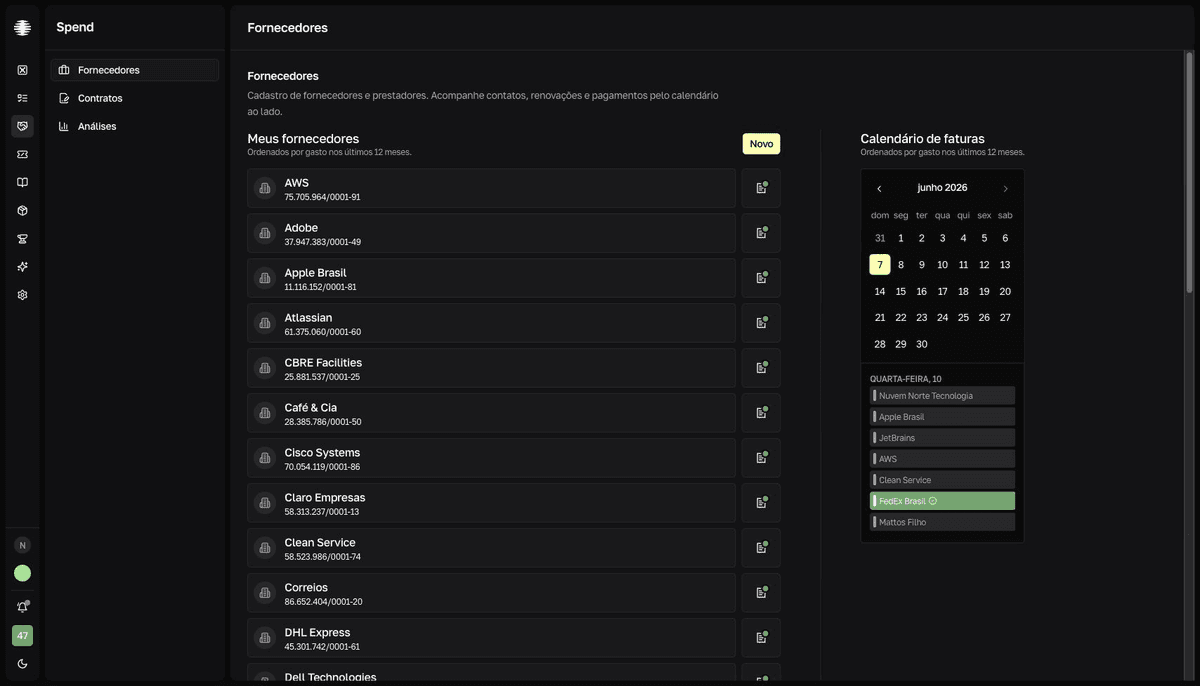Open the Claro Empresas row document icon
The width and height of the screenshot is (1200, 686).
(x=761, y=503)
